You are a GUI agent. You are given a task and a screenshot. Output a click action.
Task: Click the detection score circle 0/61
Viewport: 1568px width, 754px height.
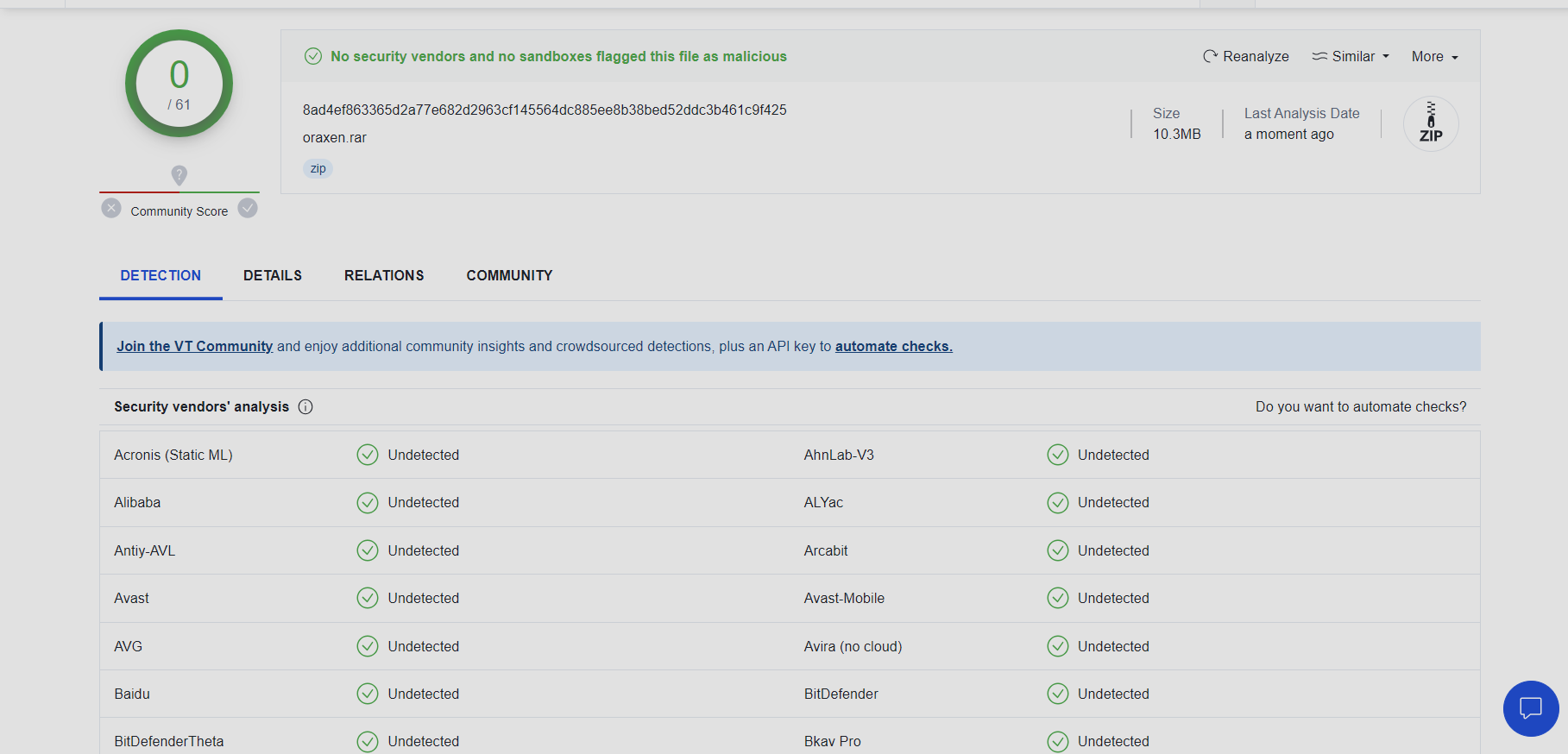click(179, 84)
